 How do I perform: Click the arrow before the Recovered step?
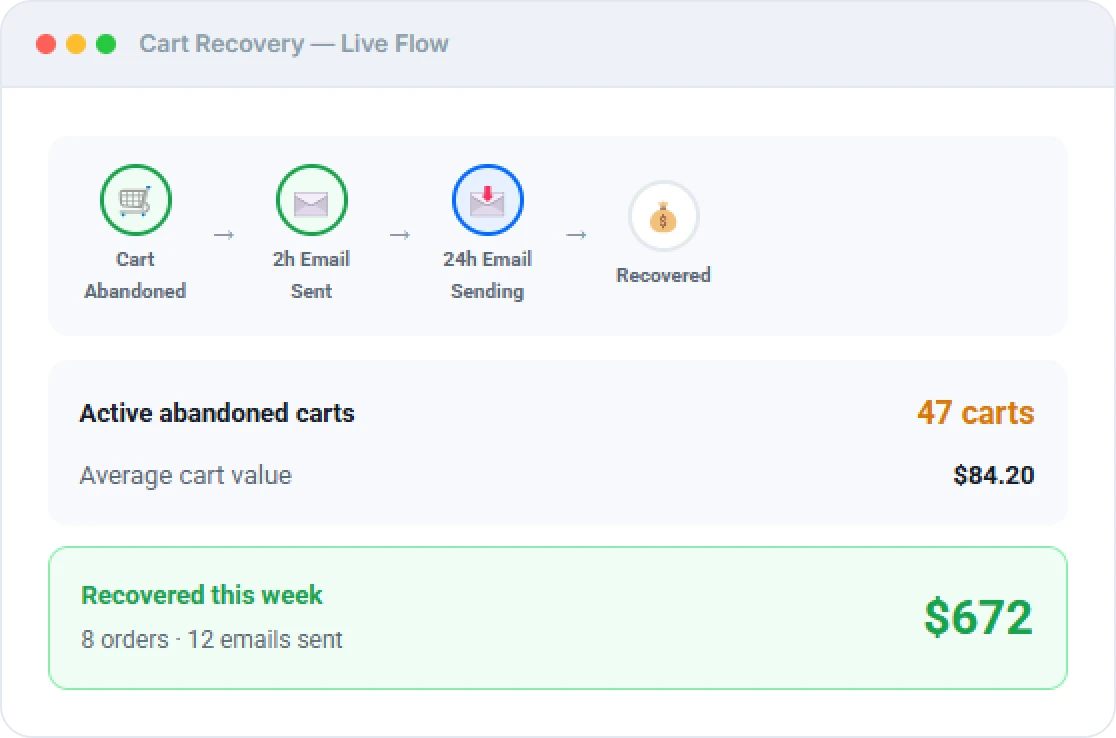click(576, 235)
